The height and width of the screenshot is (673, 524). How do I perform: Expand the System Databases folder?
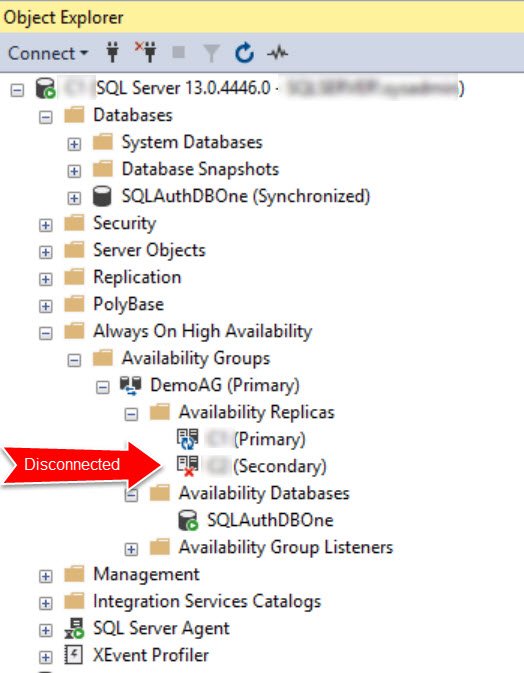74,144
